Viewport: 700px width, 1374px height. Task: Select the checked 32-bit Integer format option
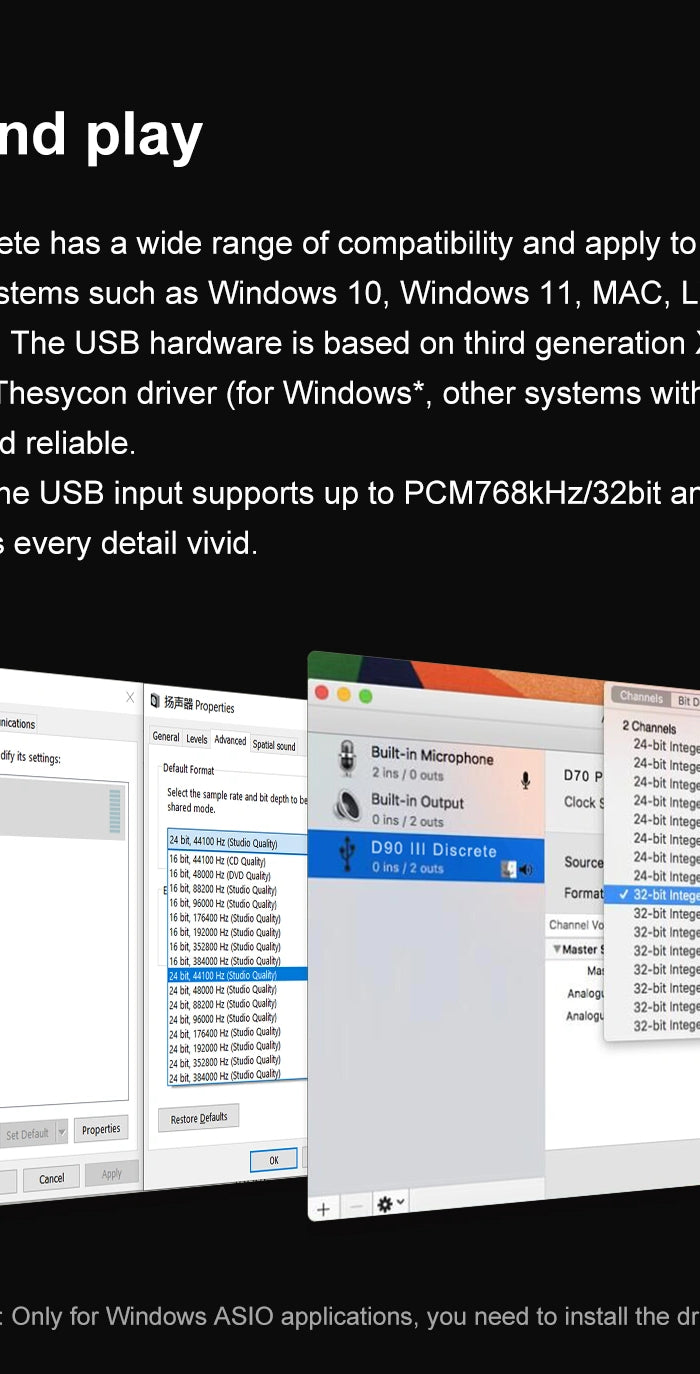pyautogui.click(x=660, y=895)
